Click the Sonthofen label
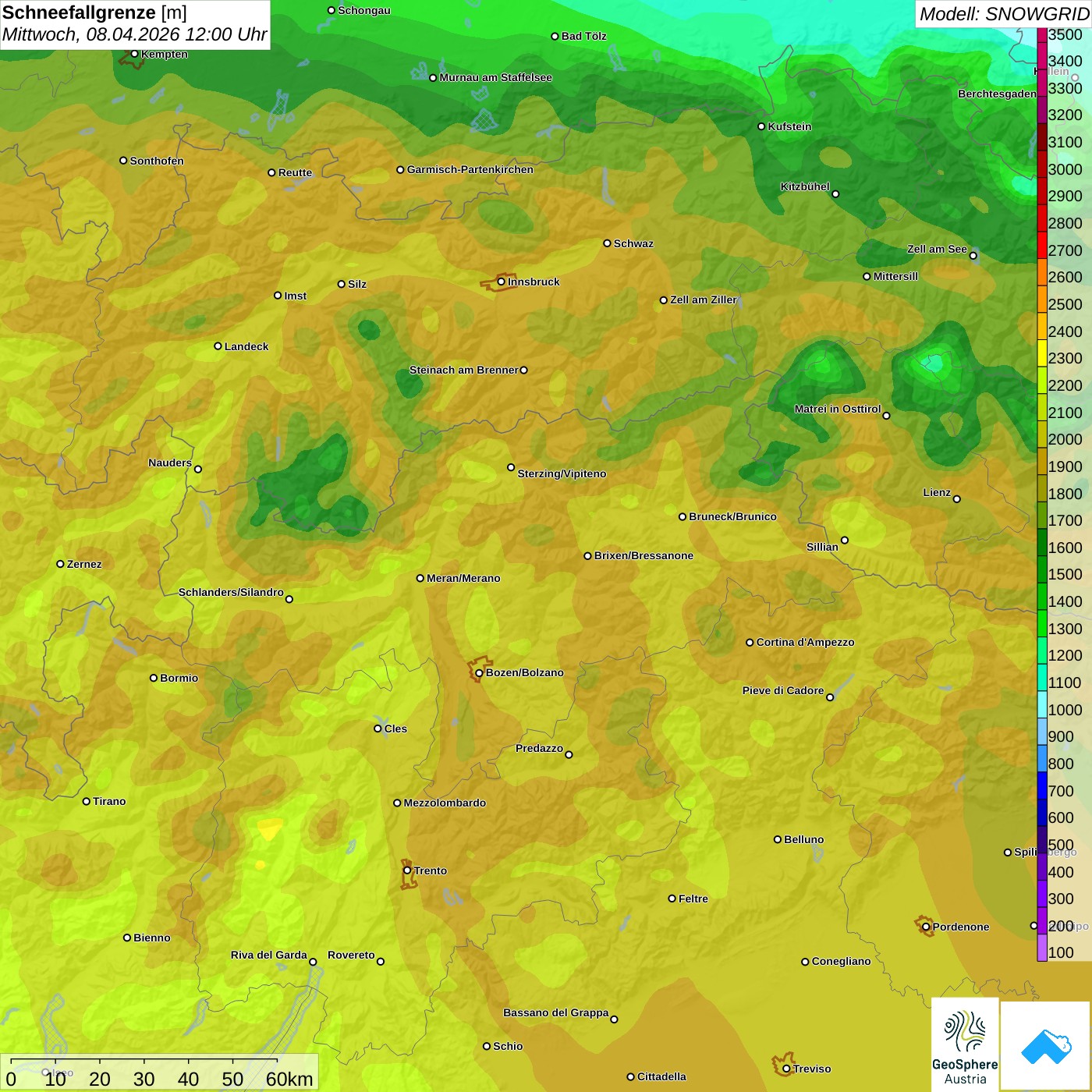The width and height of the screenshot is (1092, 1092). pyautogui.click(x=157, y=161)
